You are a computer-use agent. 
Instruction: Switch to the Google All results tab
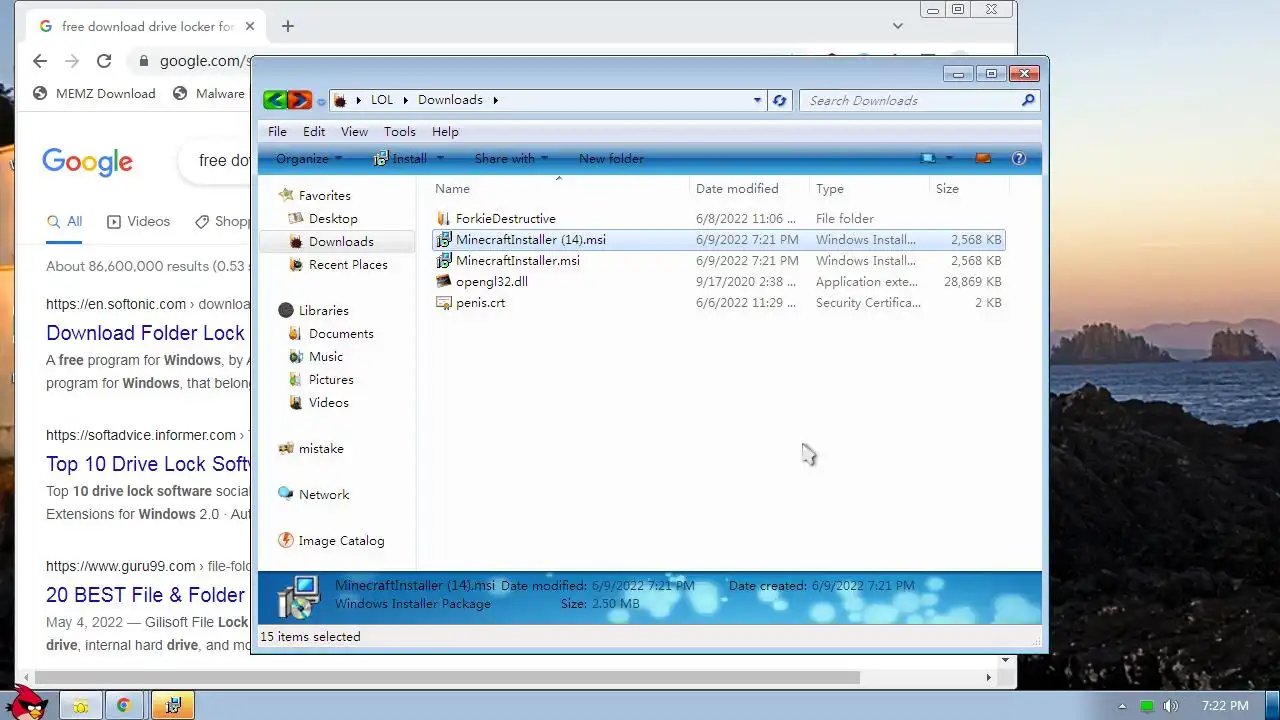pos(65,221)
